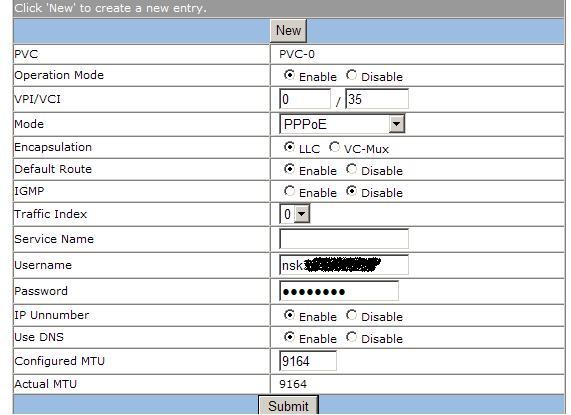Focus the VPI input field
This screenshot has width=571, height=415.
tap(305, 99)
